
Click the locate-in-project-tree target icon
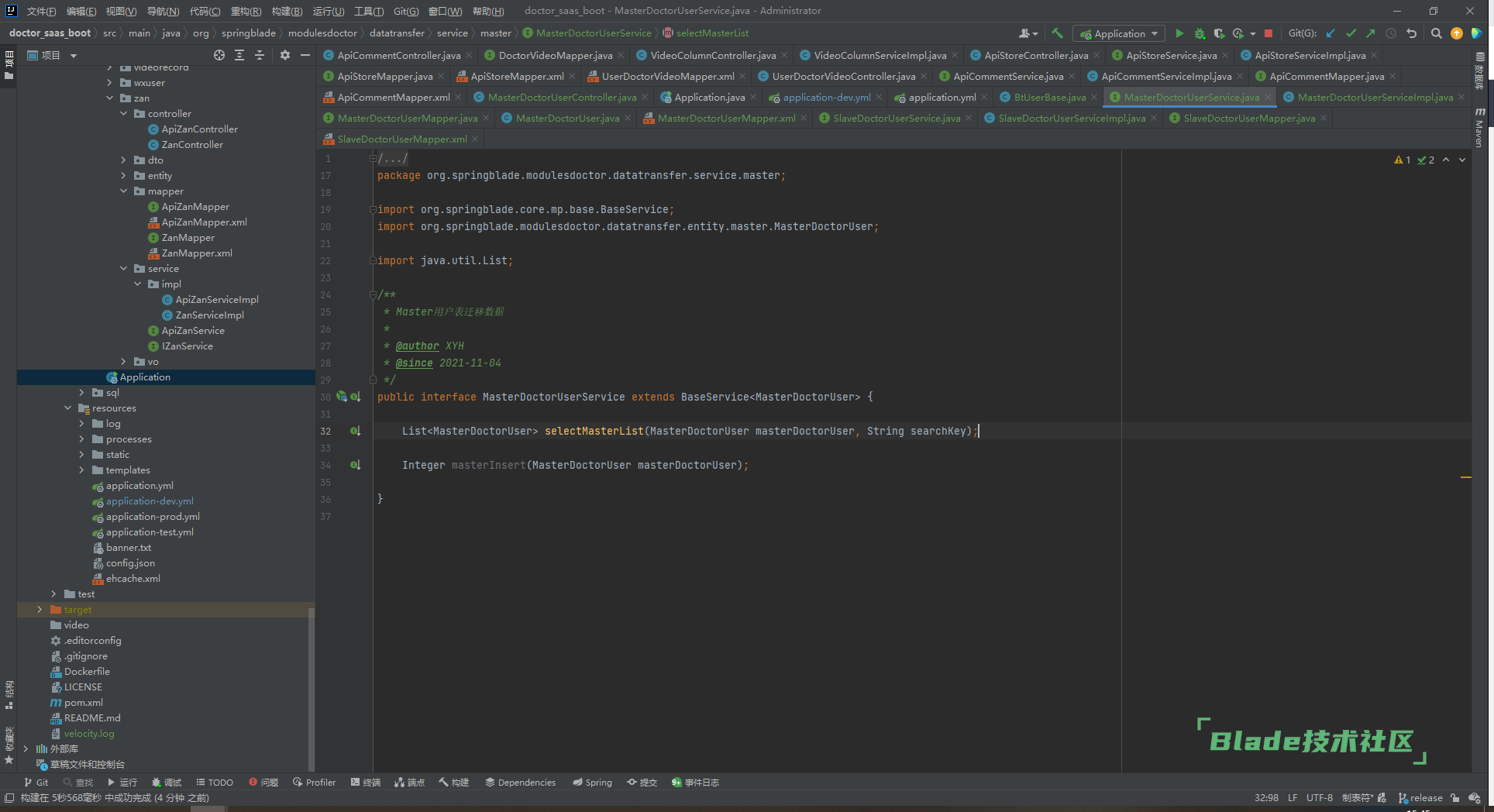[x=219, y=55]
